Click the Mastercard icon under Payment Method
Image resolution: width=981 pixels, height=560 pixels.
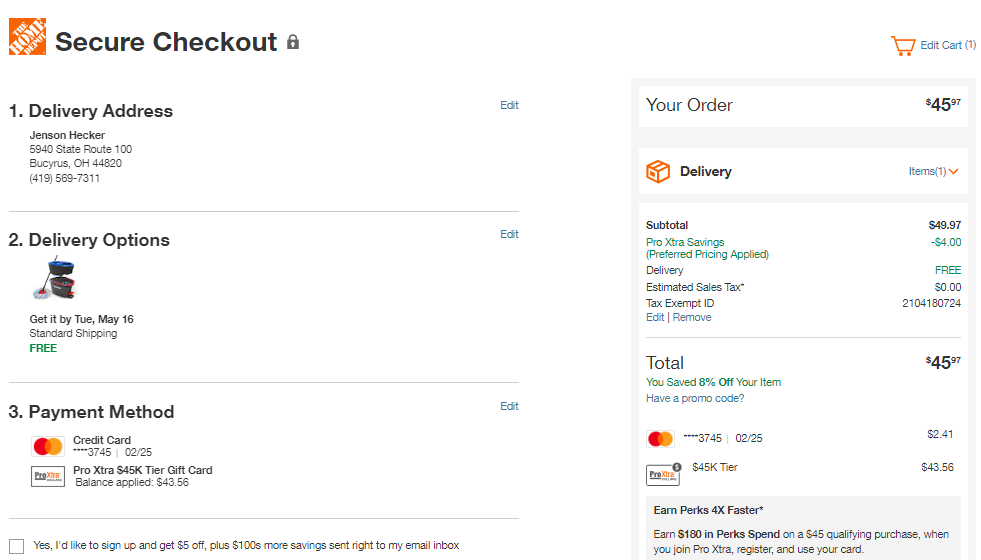click(48, 446)
